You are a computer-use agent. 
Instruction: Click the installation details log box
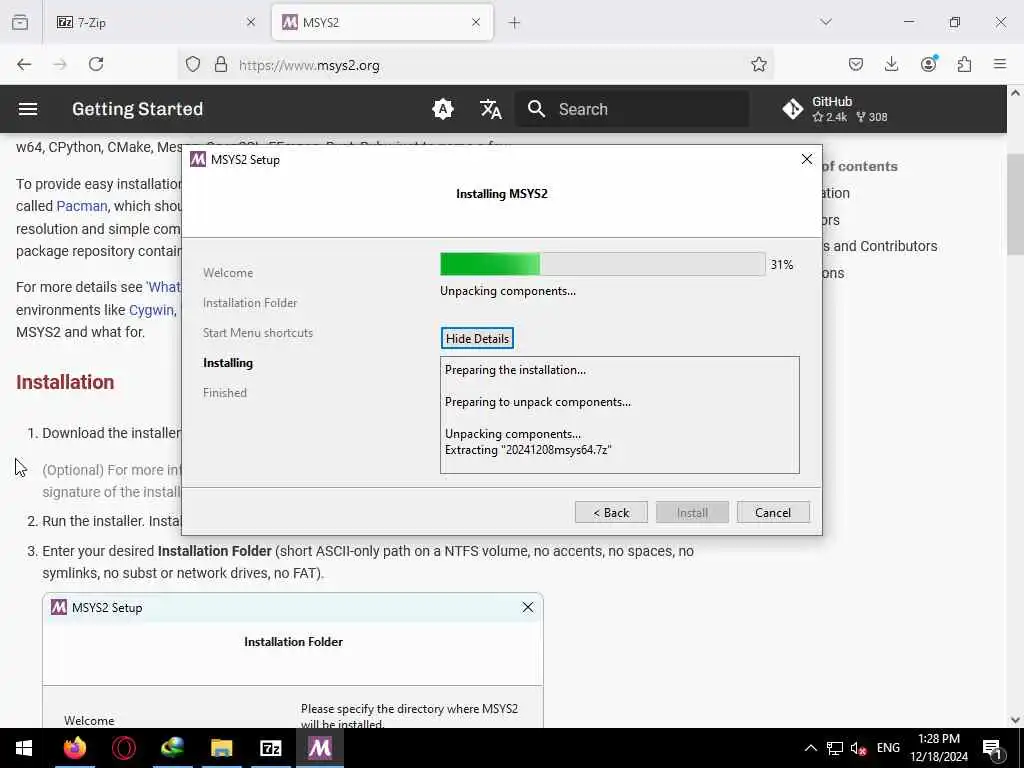tap(620, 415)
